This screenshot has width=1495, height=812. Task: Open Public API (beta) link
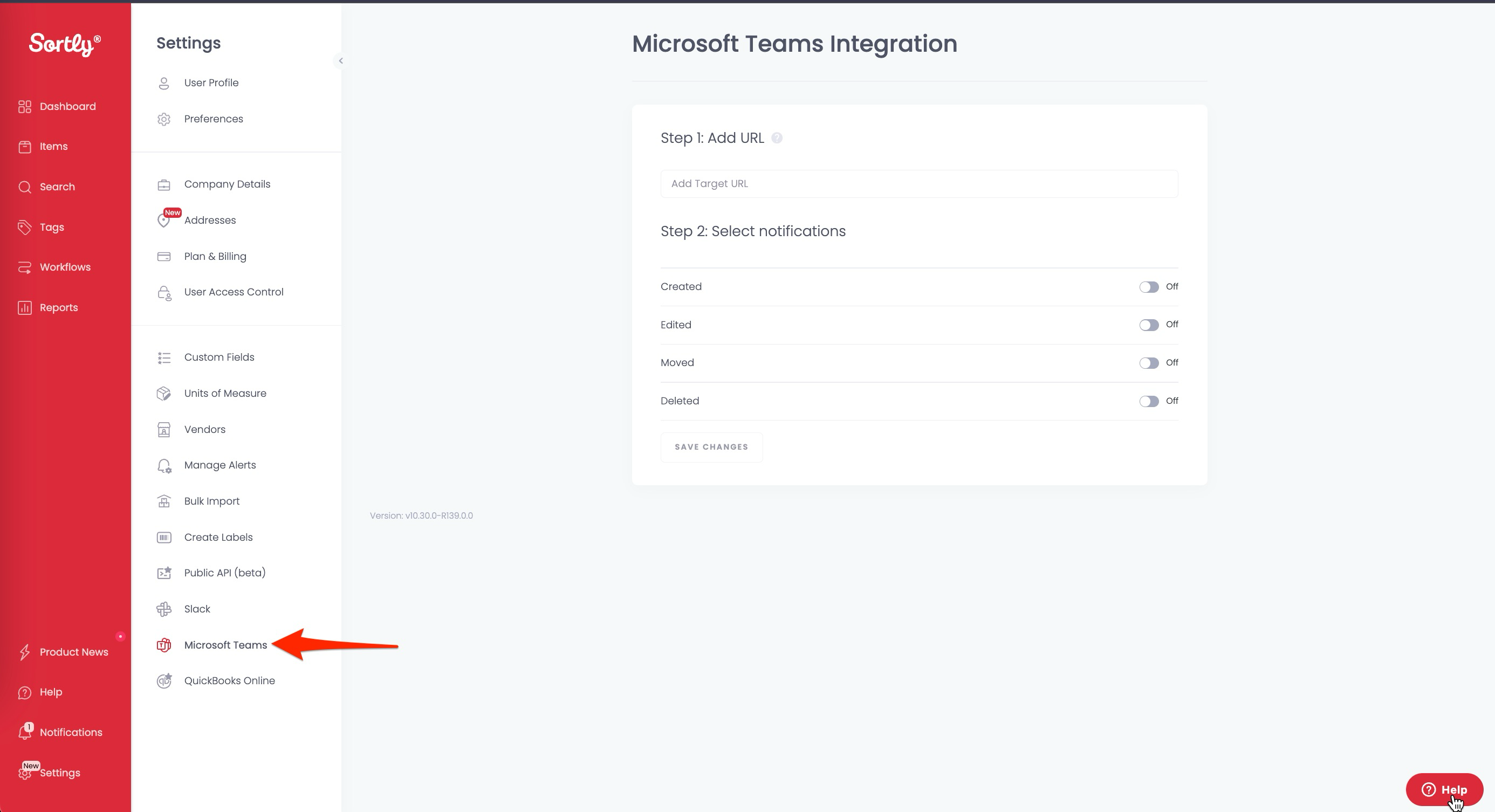[224, 573]
